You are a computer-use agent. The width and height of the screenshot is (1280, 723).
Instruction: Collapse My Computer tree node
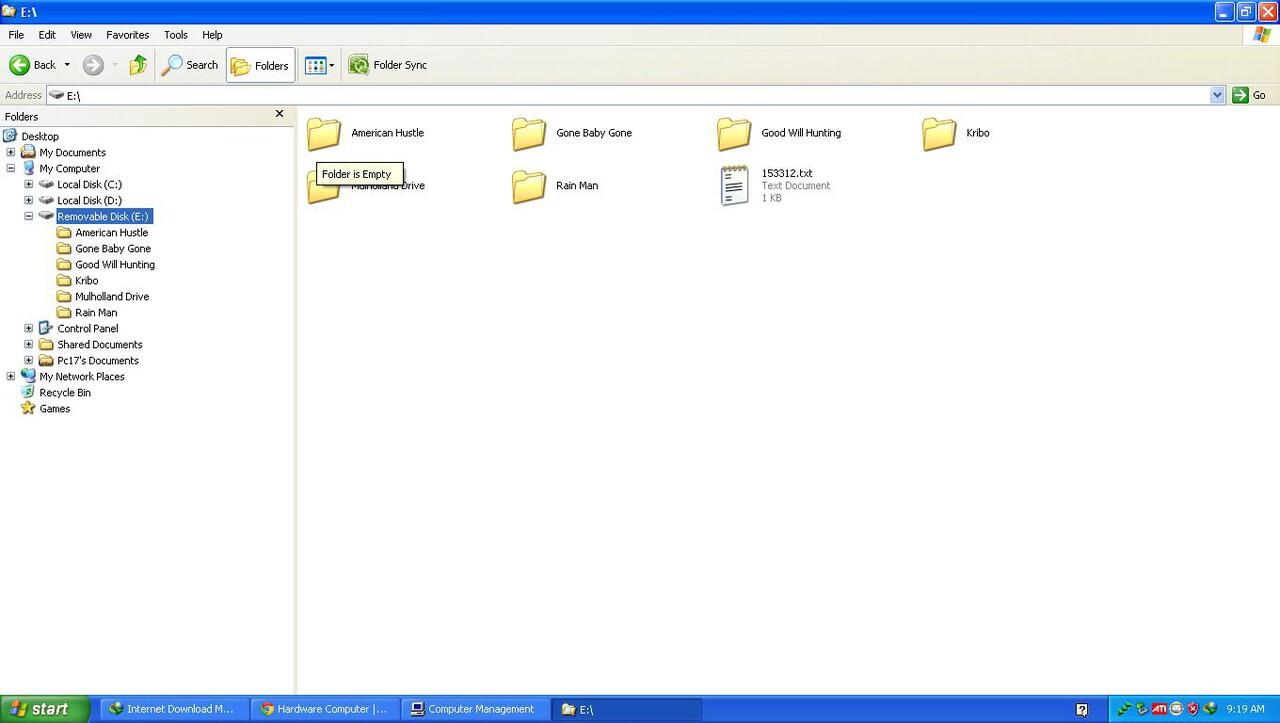pyautogui.click(x=11, y=169)
